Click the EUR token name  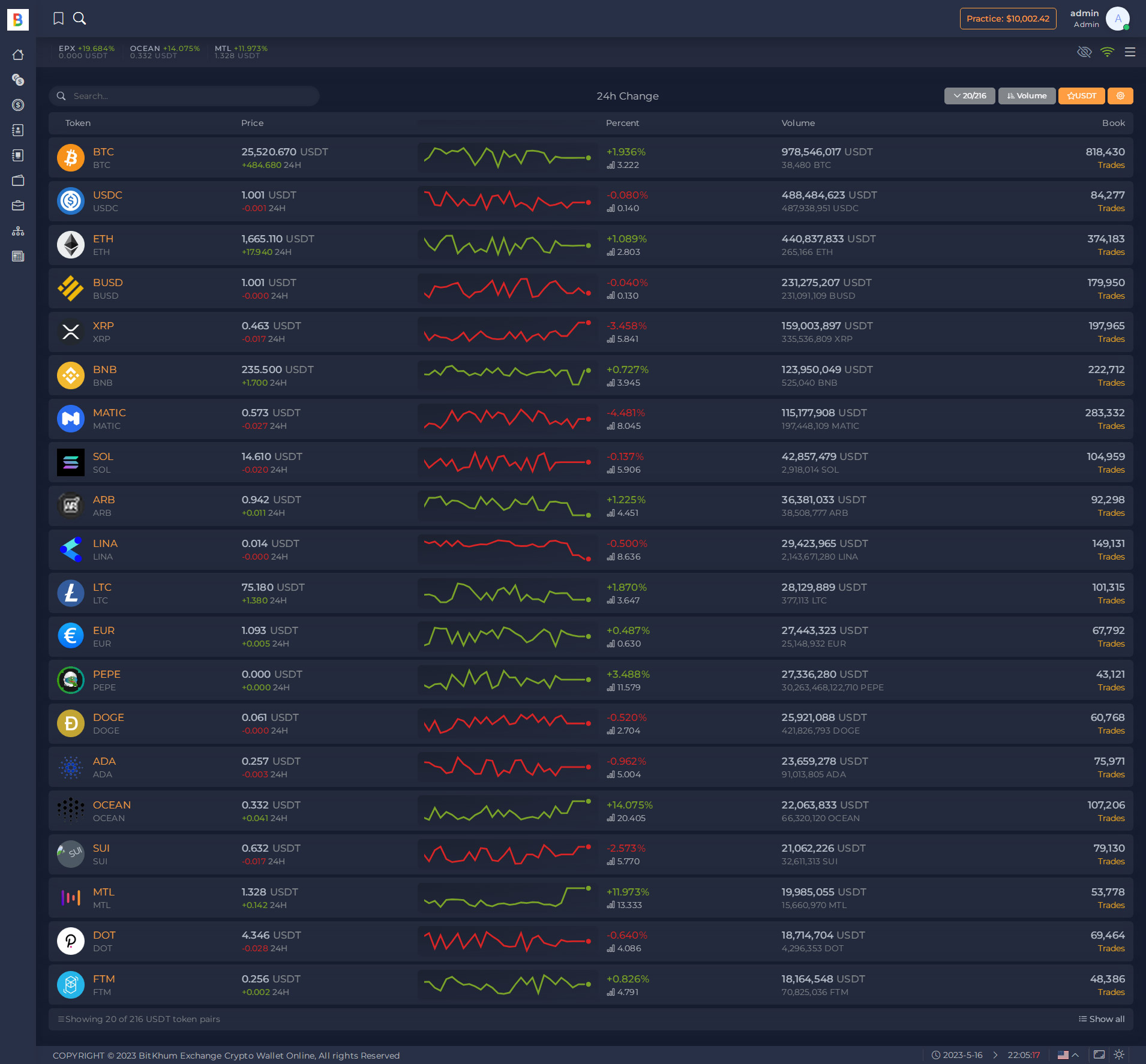pos(104,630)
